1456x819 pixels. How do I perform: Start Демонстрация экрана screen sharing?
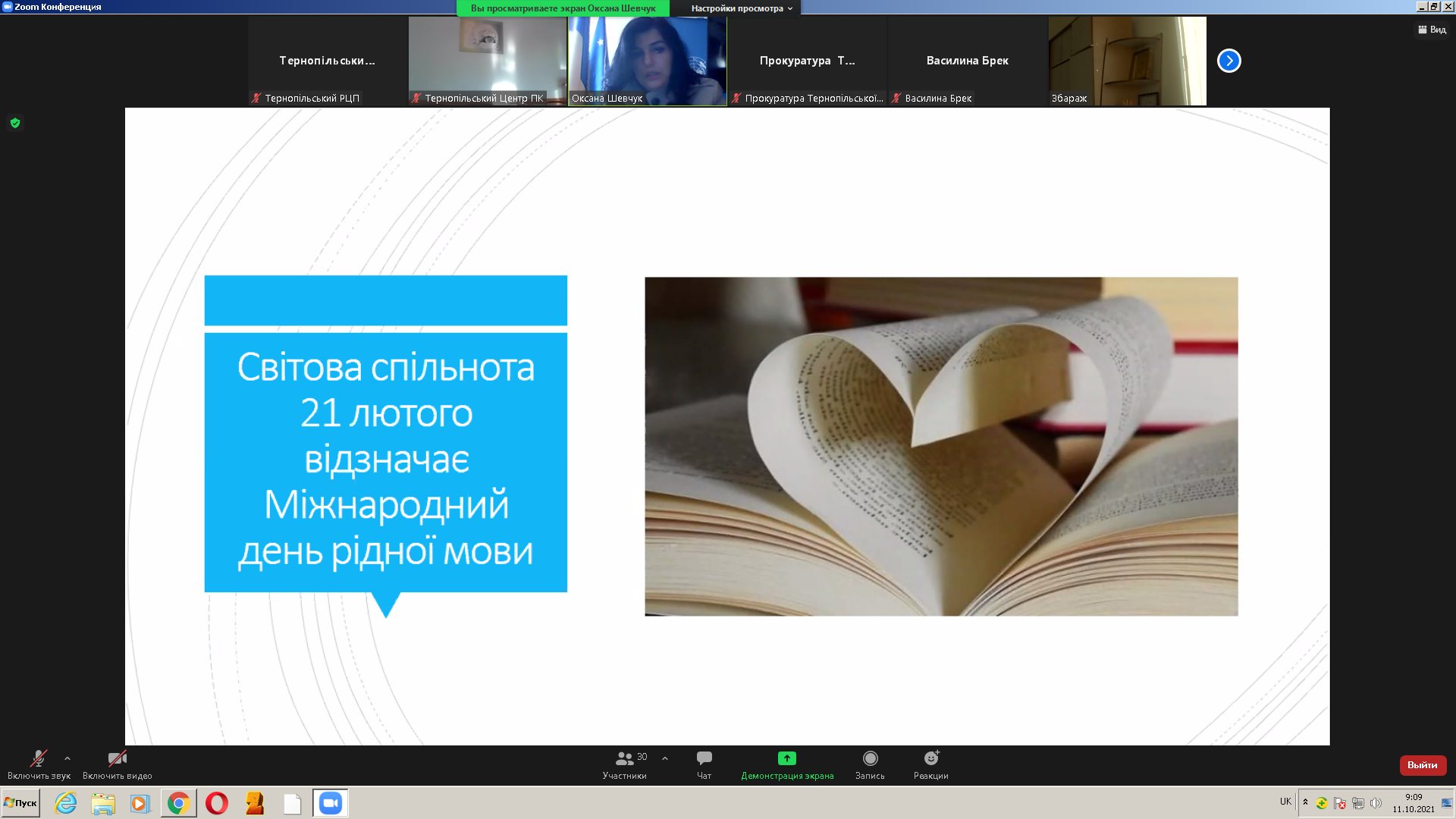coord(787,764)
